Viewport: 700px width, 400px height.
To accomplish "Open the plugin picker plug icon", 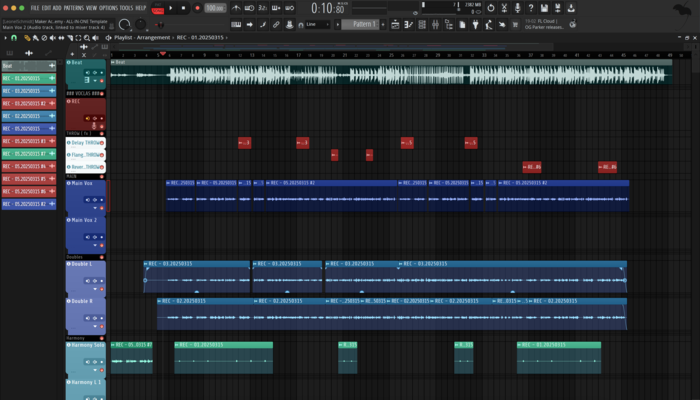I will 475,25.
